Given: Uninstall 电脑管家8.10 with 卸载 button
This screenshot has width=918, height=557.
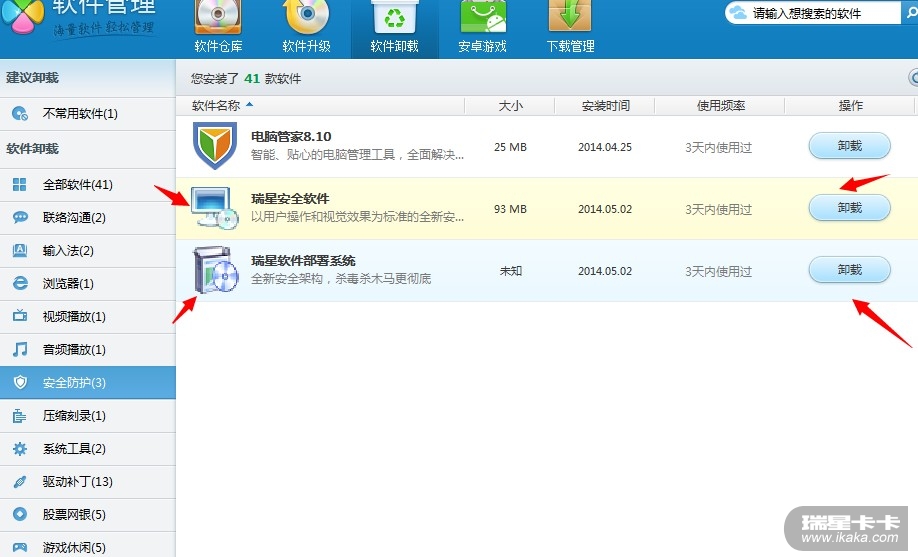Looking at the screenshot, I should click(x=850, y=146).
